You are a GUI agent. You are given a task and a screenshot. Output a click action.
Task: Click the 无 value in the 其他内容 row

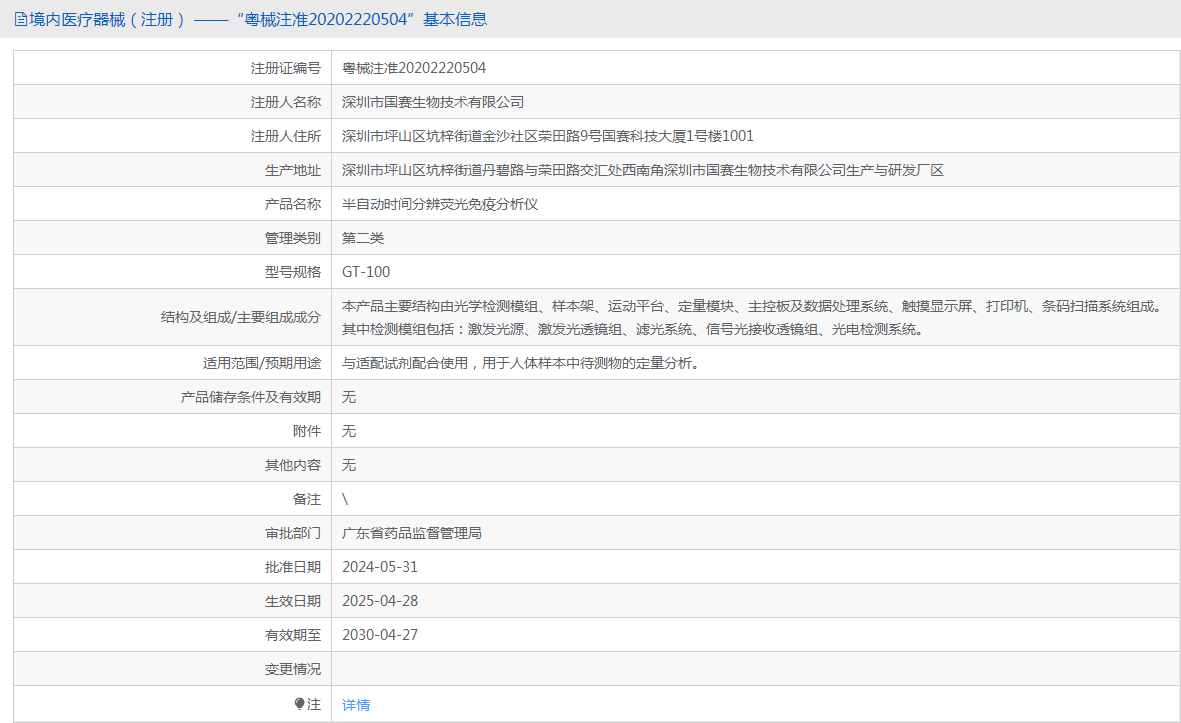point(349,465)
